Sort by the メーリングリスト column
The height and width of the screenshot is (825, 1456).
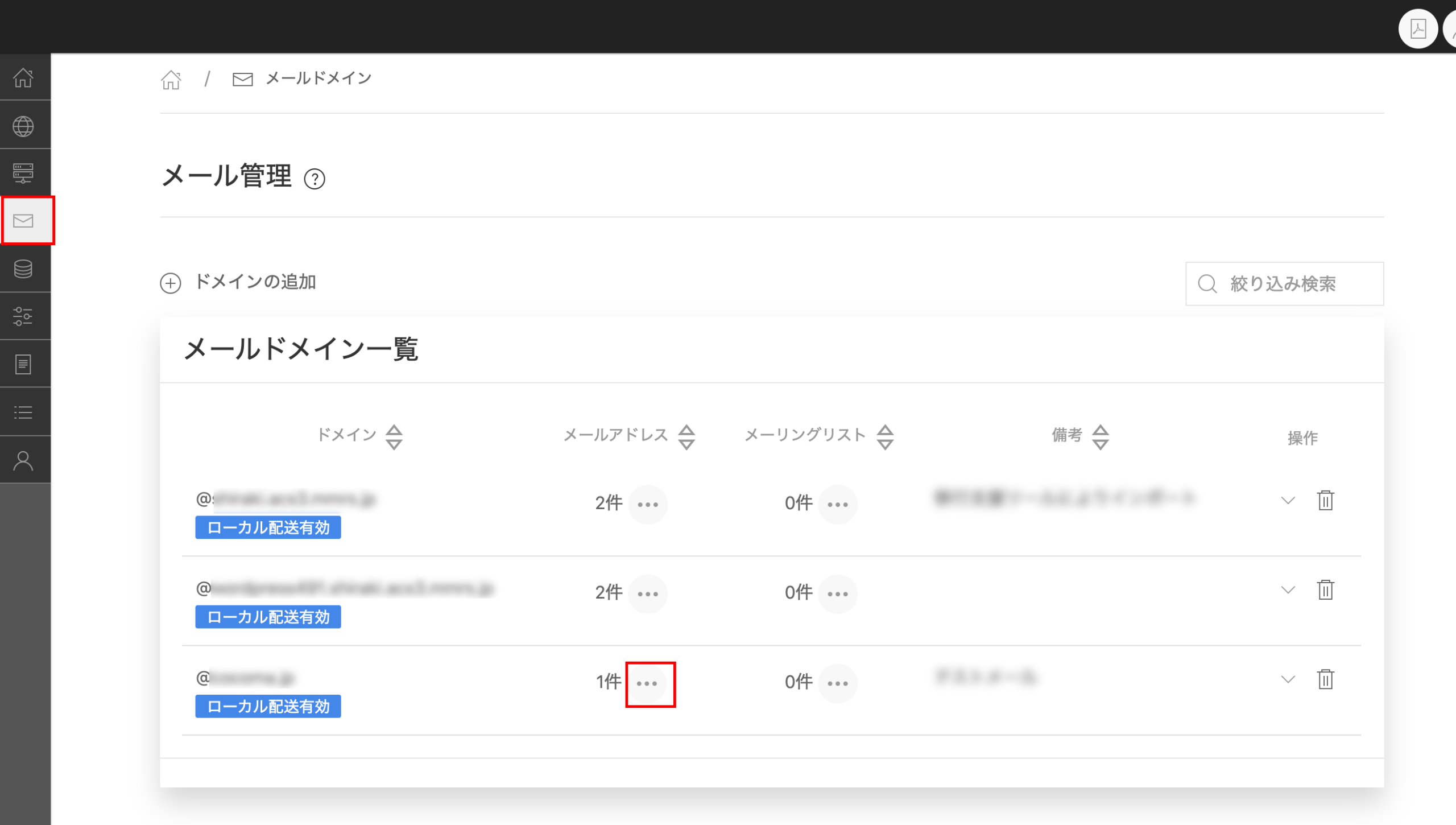coord(885,437)
